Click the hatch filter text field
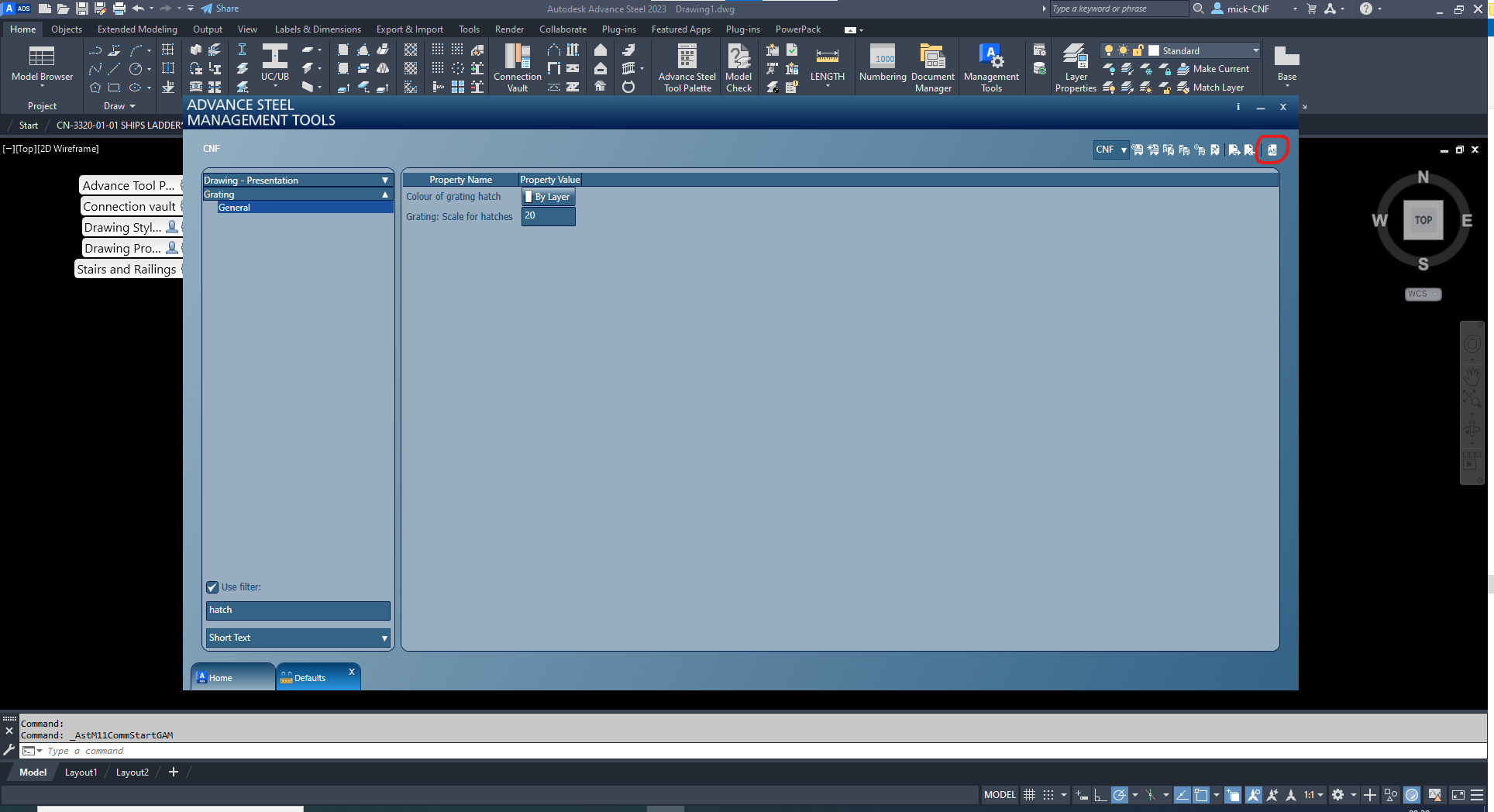The height and width of the screenshot is (812, 1494). (298, 611)
